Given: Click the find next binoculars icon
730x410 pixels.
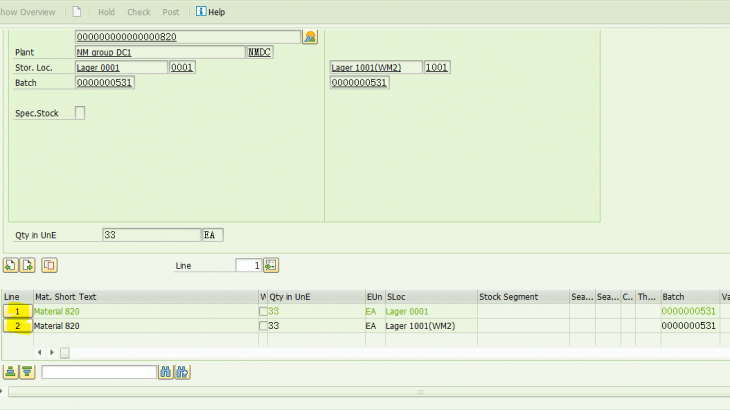Looking at the screenshot, I should [x=182, y=372].
